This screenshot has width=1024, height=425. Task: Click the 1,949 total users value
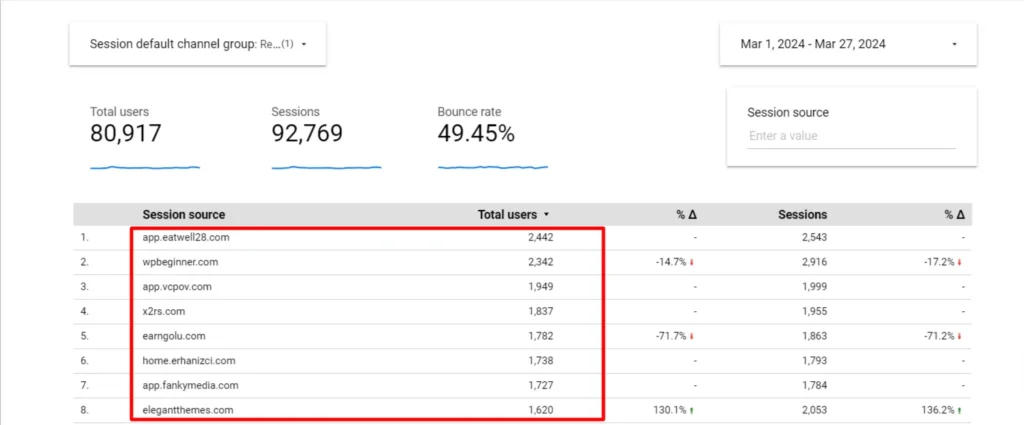(541, 287)
